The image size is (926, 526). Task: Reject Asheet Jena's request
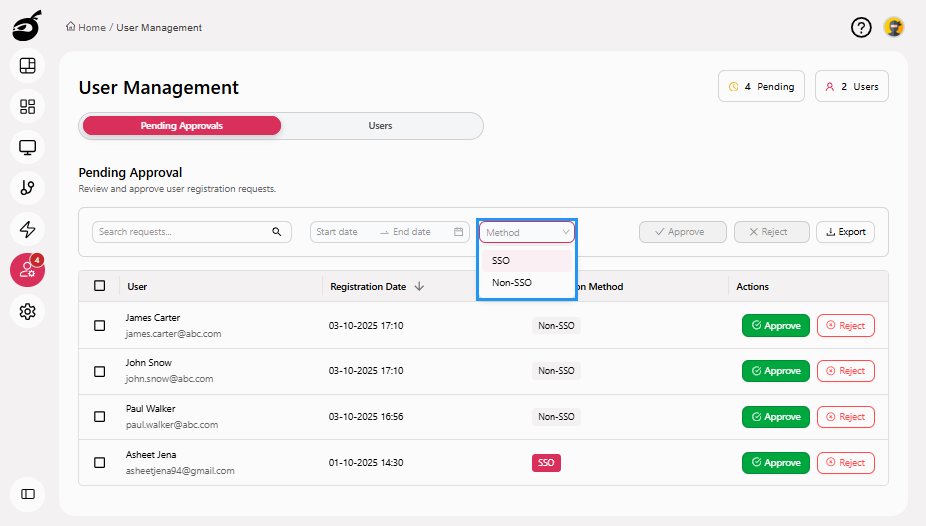846,463
